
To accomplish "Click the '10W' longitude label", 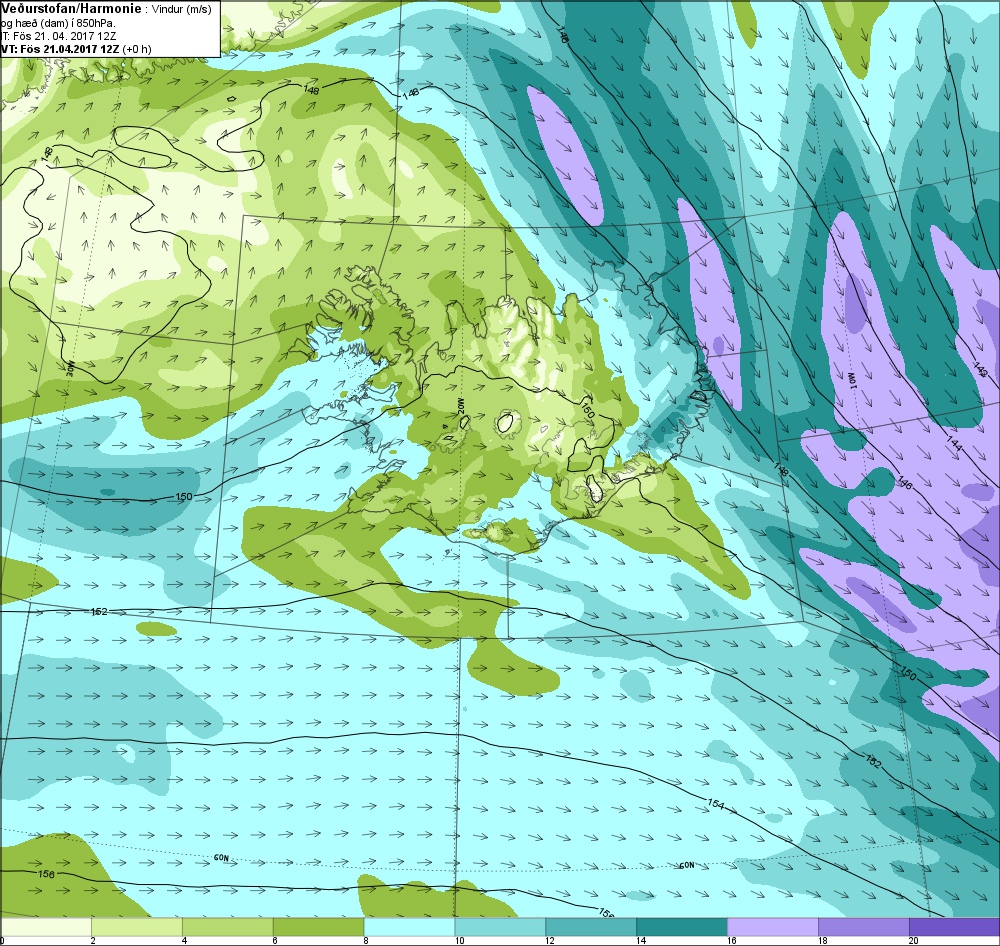I will click(851, 379).
